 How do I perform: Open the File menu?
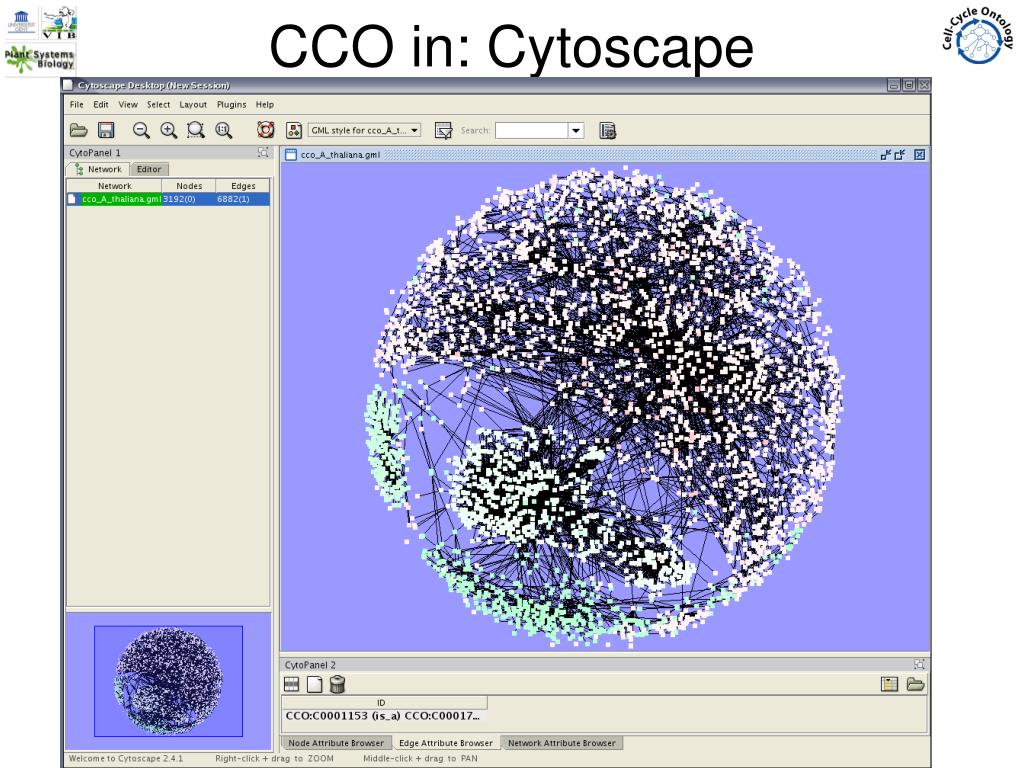[x=76, y=104]
